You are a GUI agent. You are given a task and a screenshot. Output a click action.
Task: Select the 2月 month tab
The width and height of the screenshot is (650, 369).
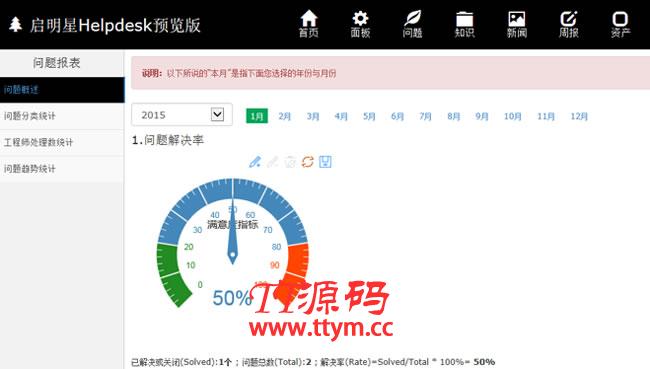(x=285, y=116)
